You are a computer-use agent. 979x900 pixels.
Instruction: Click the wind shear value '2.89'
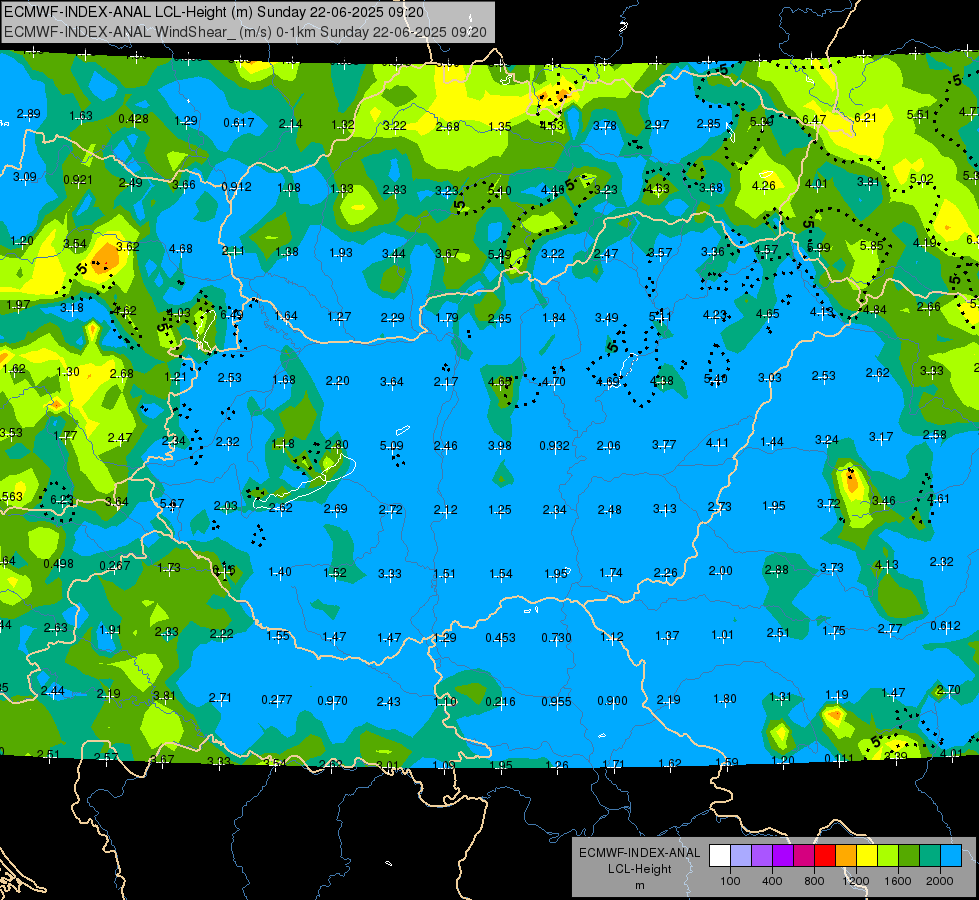(x=29, y=114)
